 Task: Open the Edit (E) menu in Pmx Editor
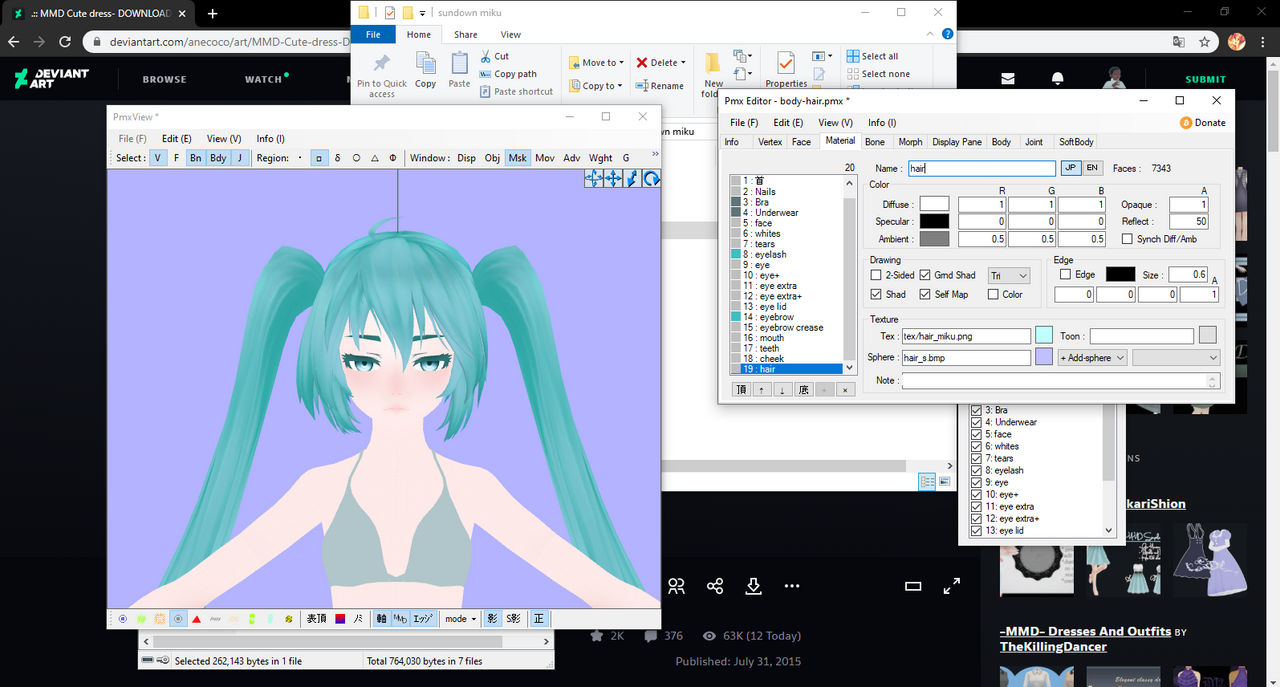click(x=787, y=123)
